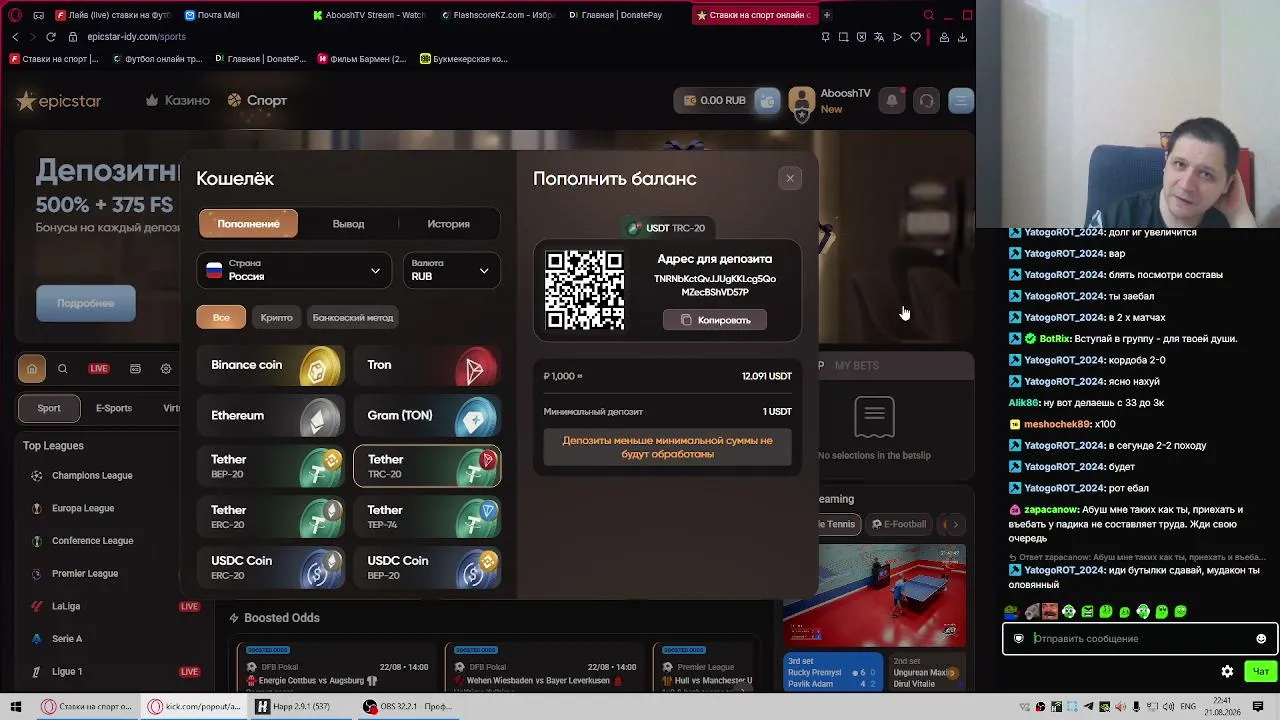Select Tether TEP-74 payment method

(427, 517)
